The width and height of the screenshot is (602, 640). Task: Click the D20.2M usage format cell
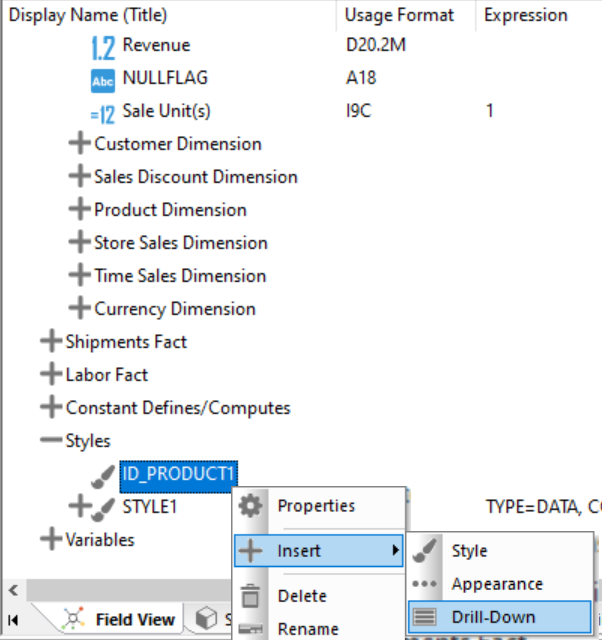[375, 45]
